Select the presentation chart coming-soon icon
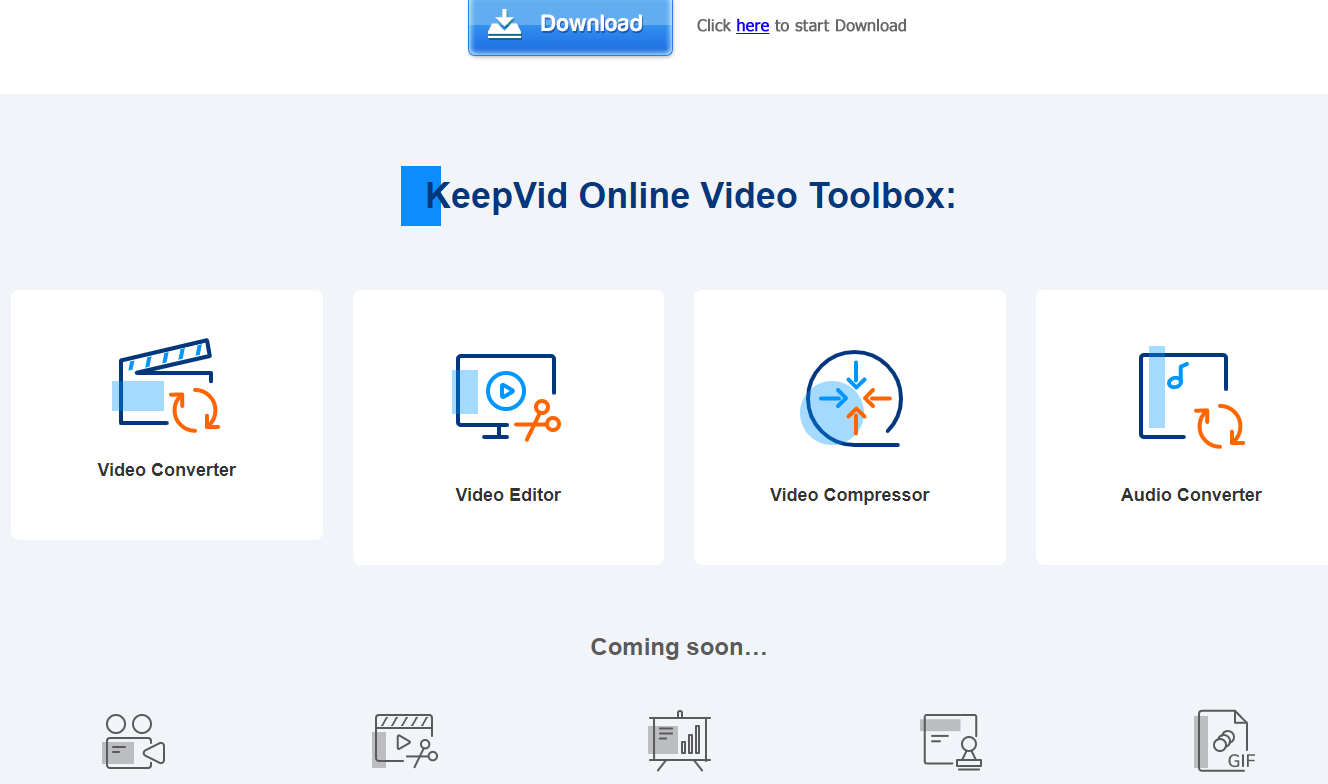This screenshot has height=784, width=1328. [x=679, y=740]
